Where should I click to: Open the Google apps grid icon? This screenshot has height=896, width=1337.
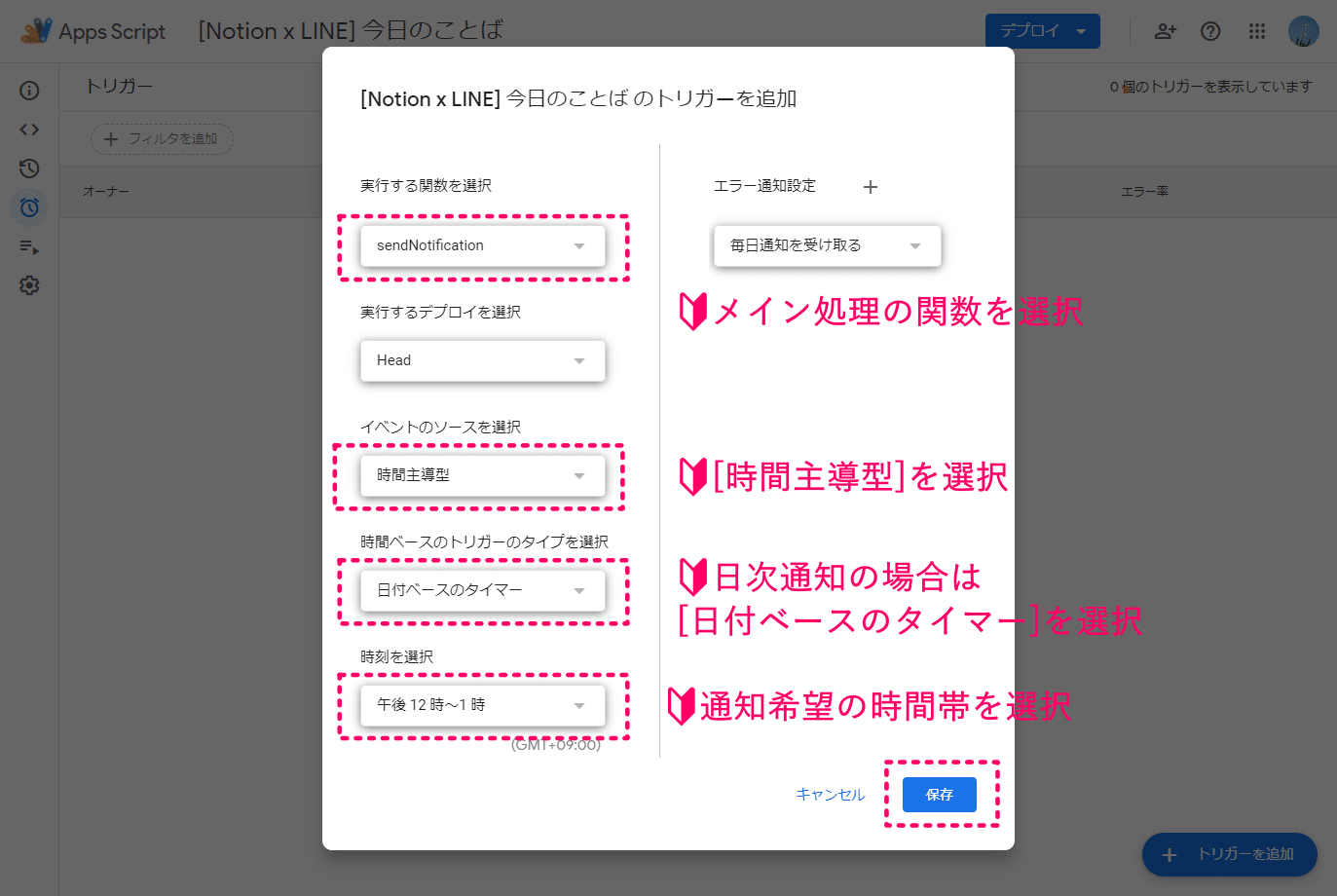[x=1257, y=31]
